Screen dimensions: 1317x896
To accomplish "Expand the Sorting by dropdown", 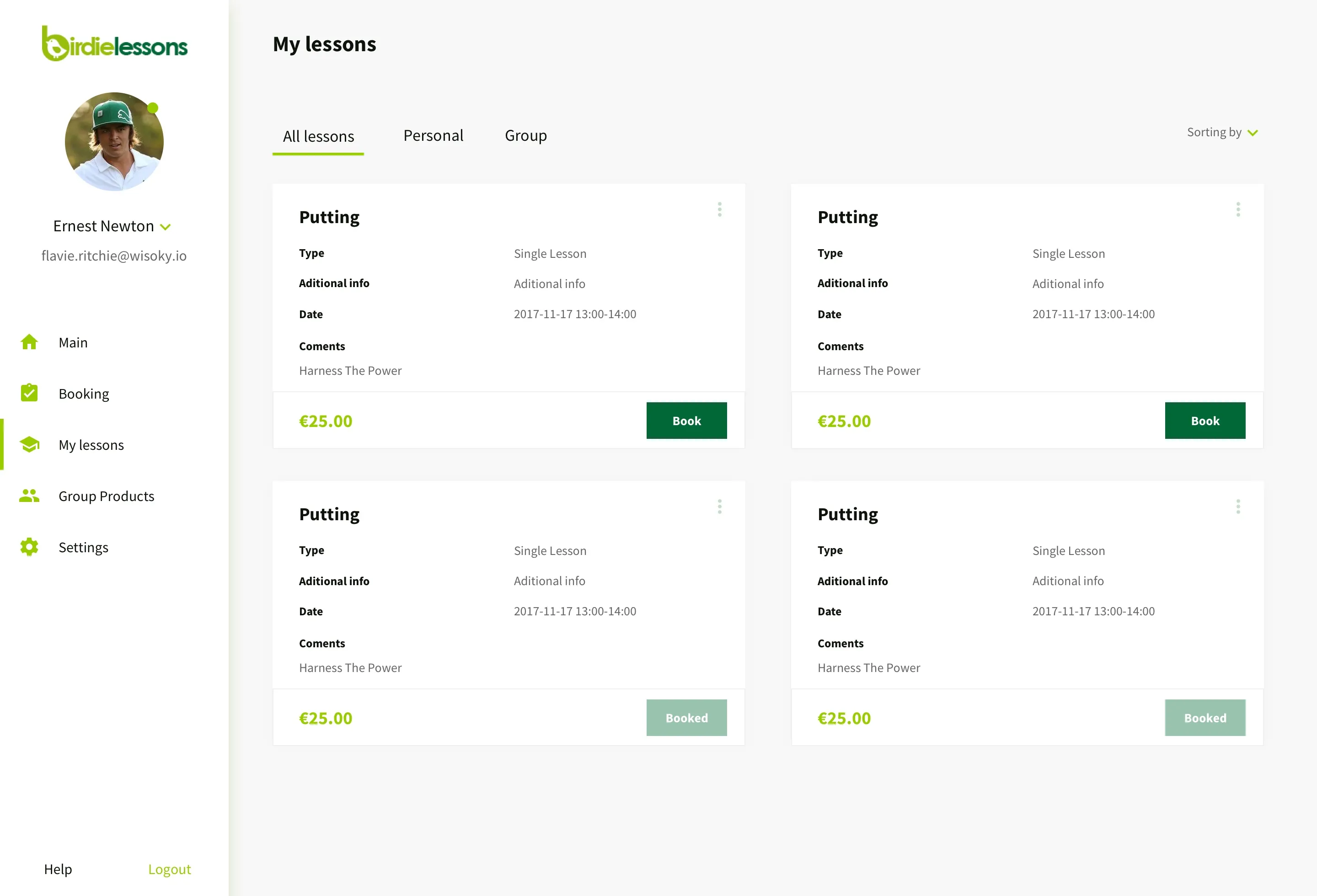I will 1222,133.
